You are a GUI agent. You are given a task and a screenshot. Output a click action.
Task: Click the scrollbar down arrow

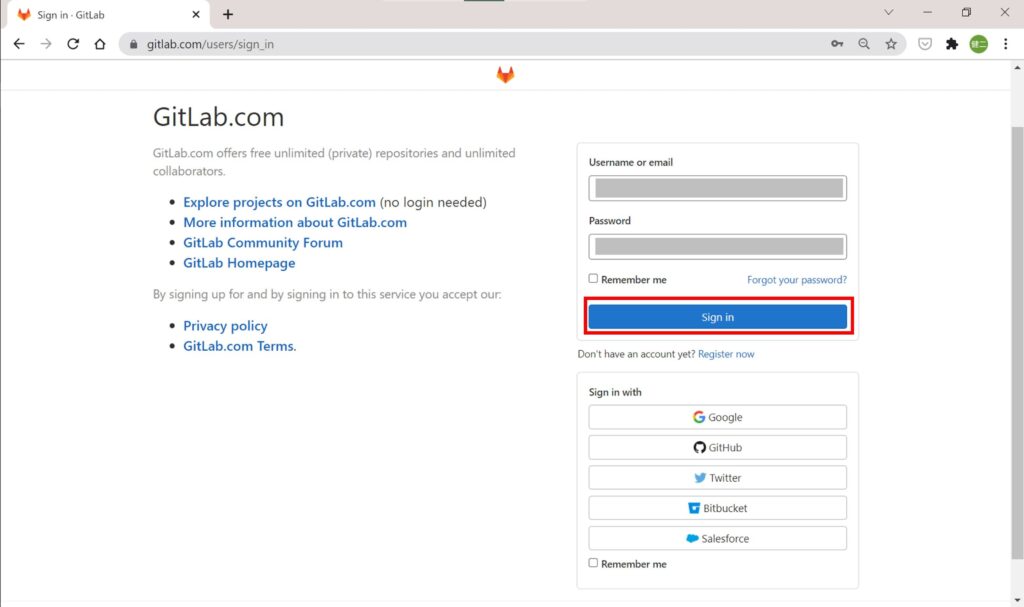point(1016,599)
